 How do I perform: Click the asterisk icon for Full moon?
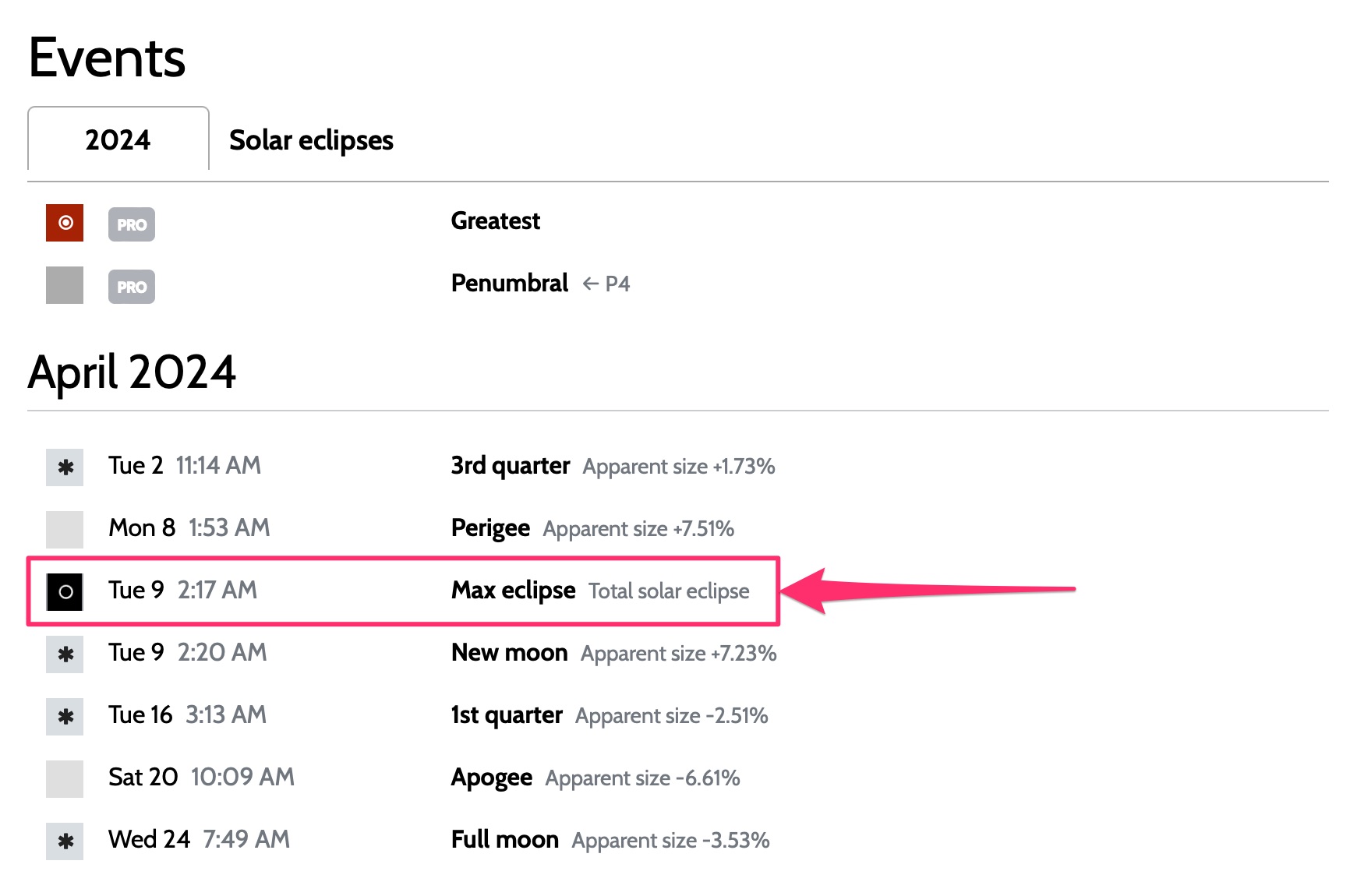[x=65, y=841]
